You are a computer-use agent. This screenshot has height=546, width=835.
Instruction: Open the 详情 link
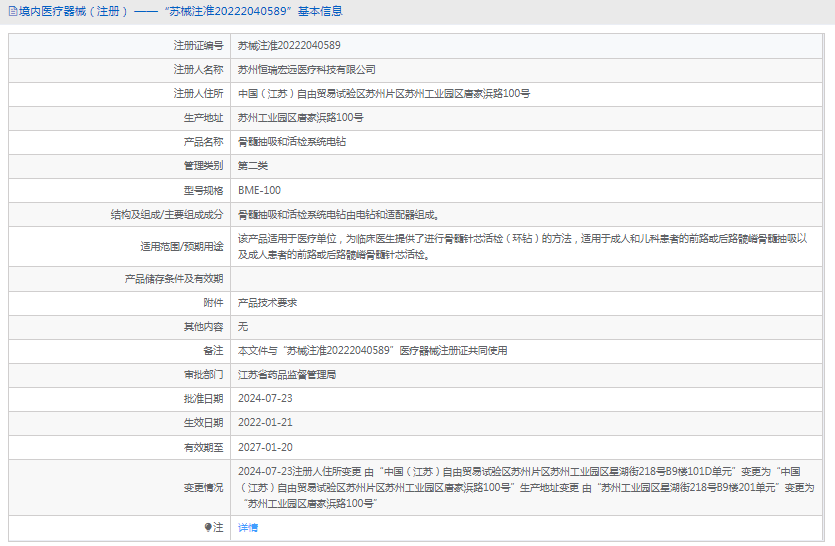coord(248,527)
